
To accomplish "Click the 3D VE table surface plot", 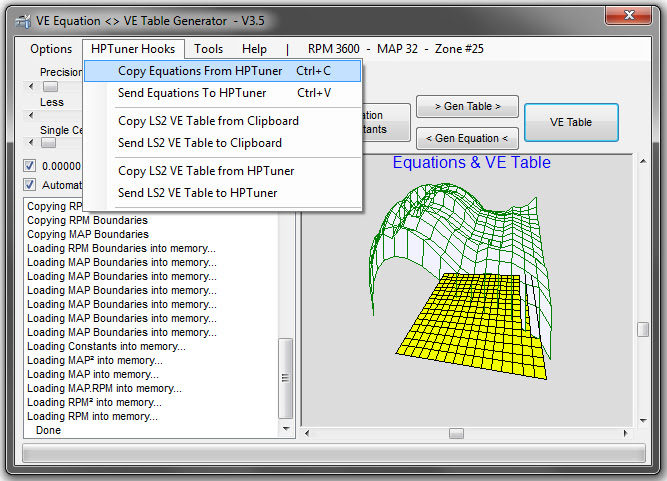I will coord(461,281).
